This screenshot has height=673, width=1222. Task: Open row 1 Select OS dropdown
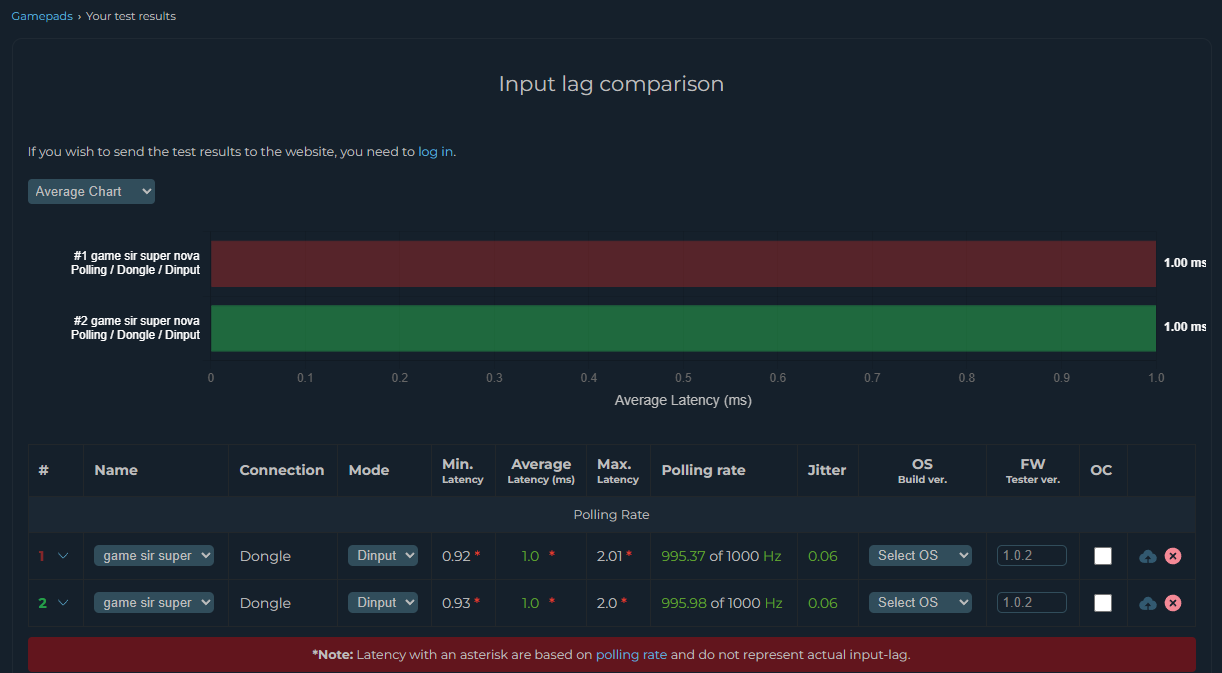click(x=919, y=556)
